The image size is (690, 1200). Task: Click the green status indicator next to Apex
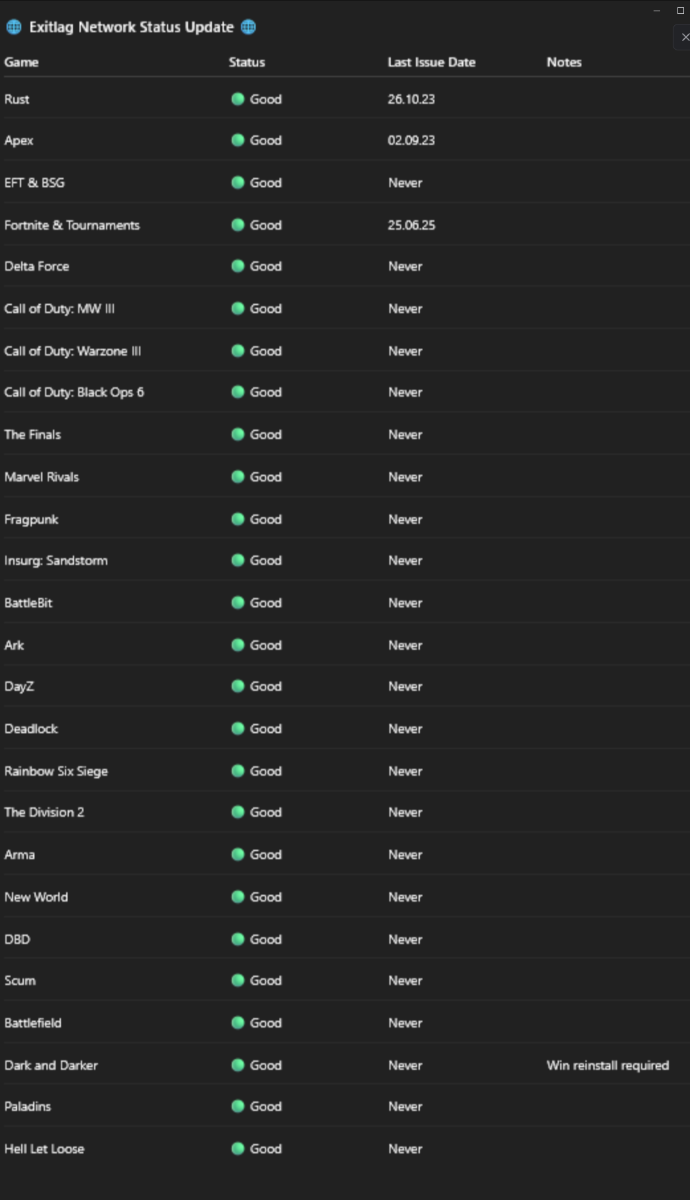(238, 141)
